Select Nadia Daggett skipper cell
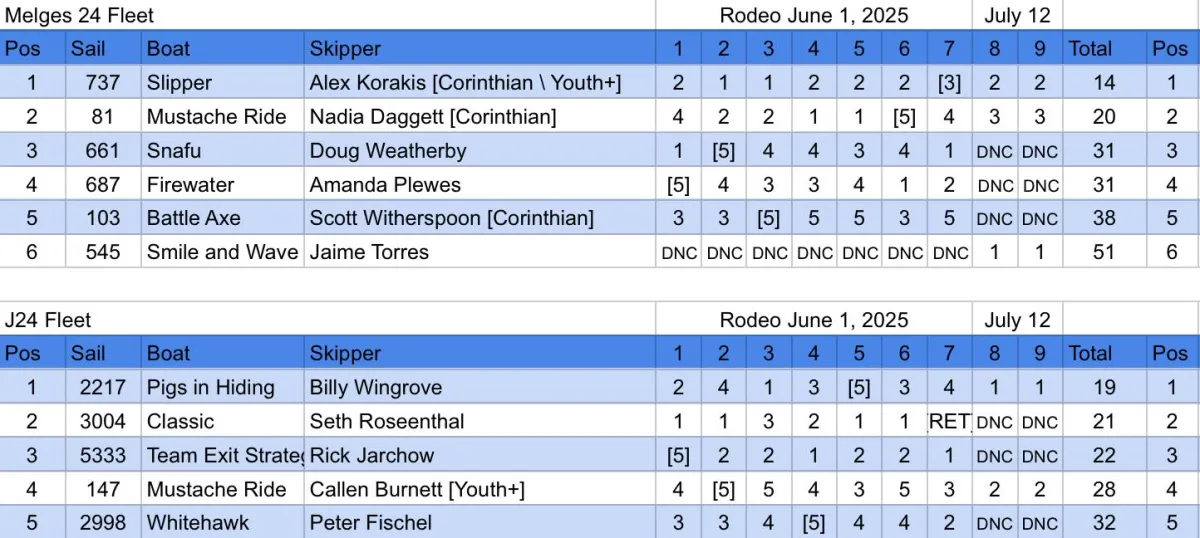 (x=432, y=117)
